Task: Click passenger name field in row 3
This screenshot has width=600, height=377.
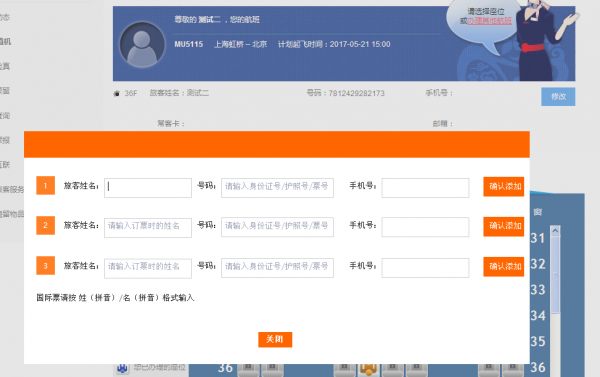Action: 148,268
